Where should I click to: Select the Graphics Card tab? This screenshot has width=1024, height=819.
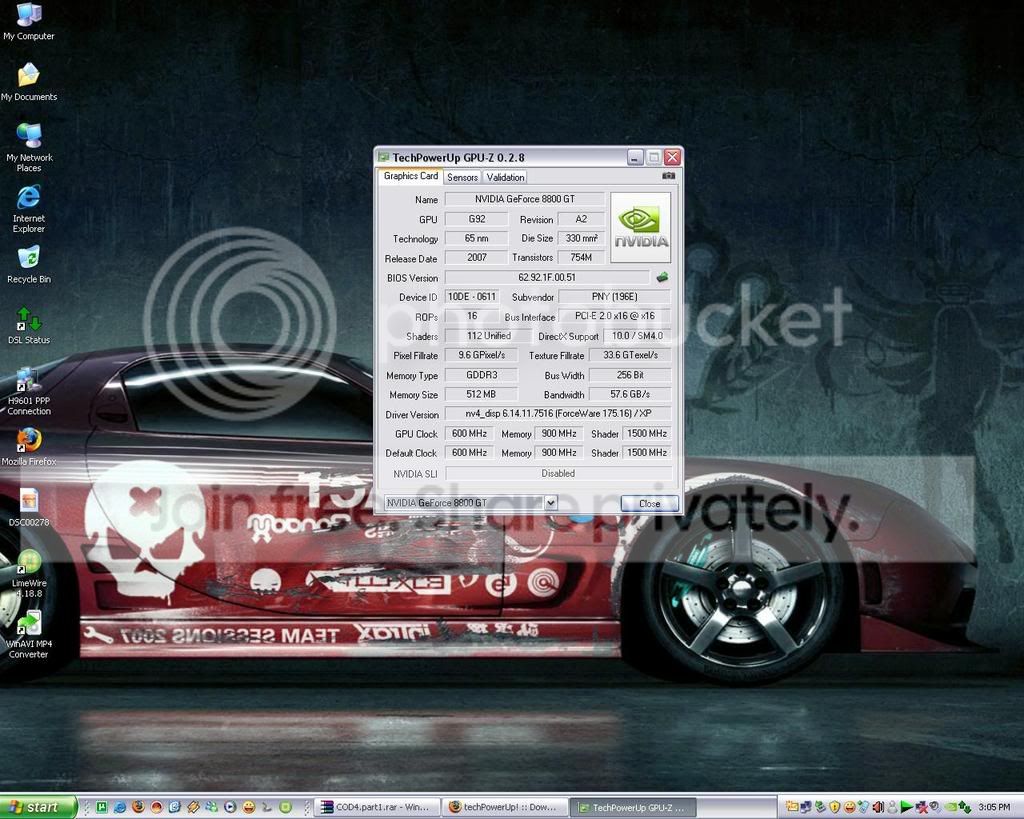[x=411, y=176]
